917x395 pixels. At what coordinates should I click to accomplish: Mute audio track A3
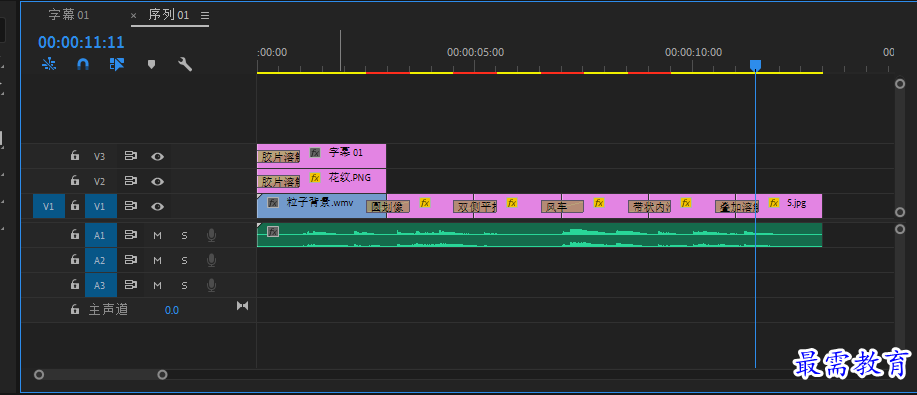[157, 285]
